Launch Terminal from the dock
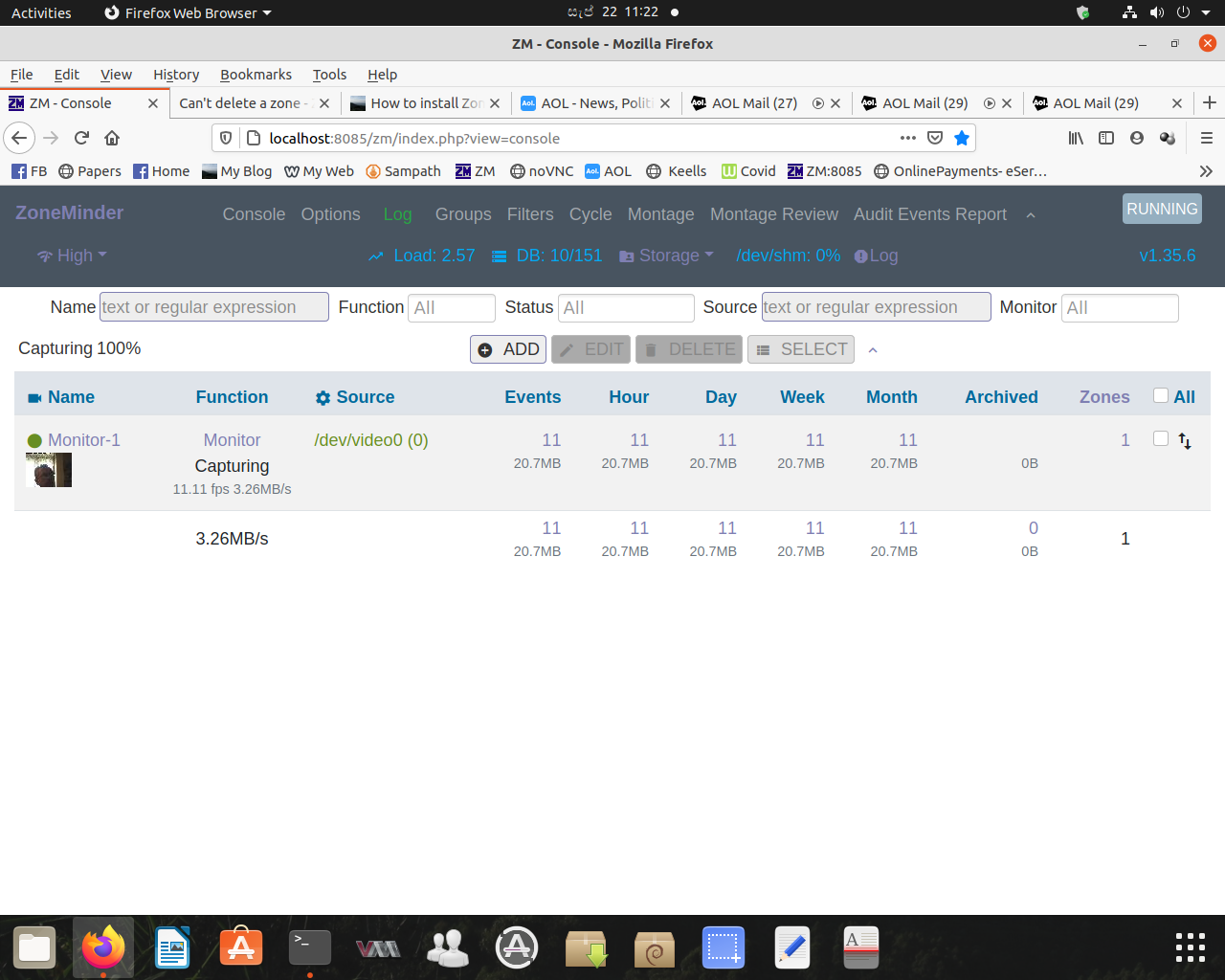The image size is (1225, 980). tap(310, 947)
